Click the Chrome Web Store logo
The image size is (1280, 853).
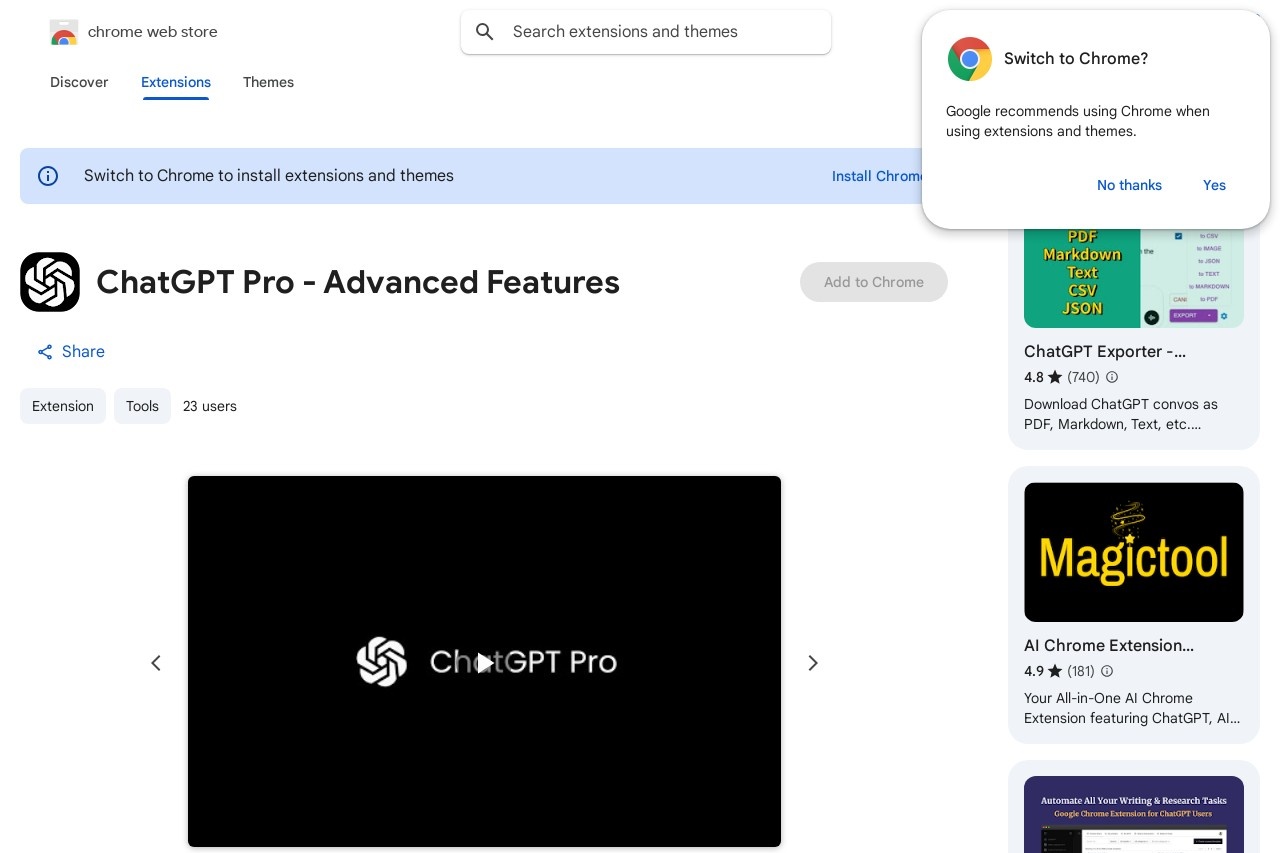tap(64, 32)
